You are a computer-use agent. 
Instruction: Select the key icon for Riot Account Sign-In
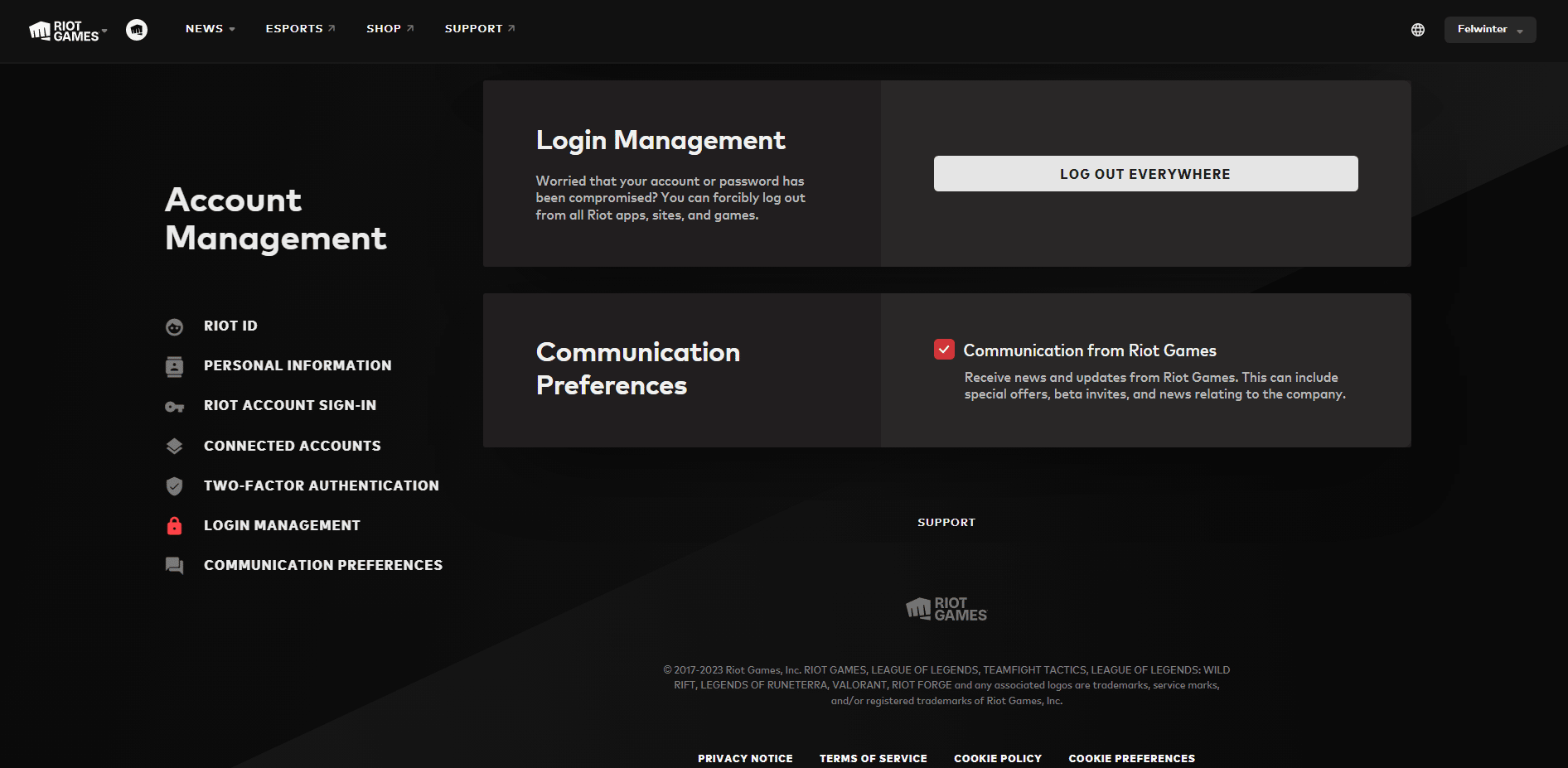pyautogui.click(x=174, y=406)
